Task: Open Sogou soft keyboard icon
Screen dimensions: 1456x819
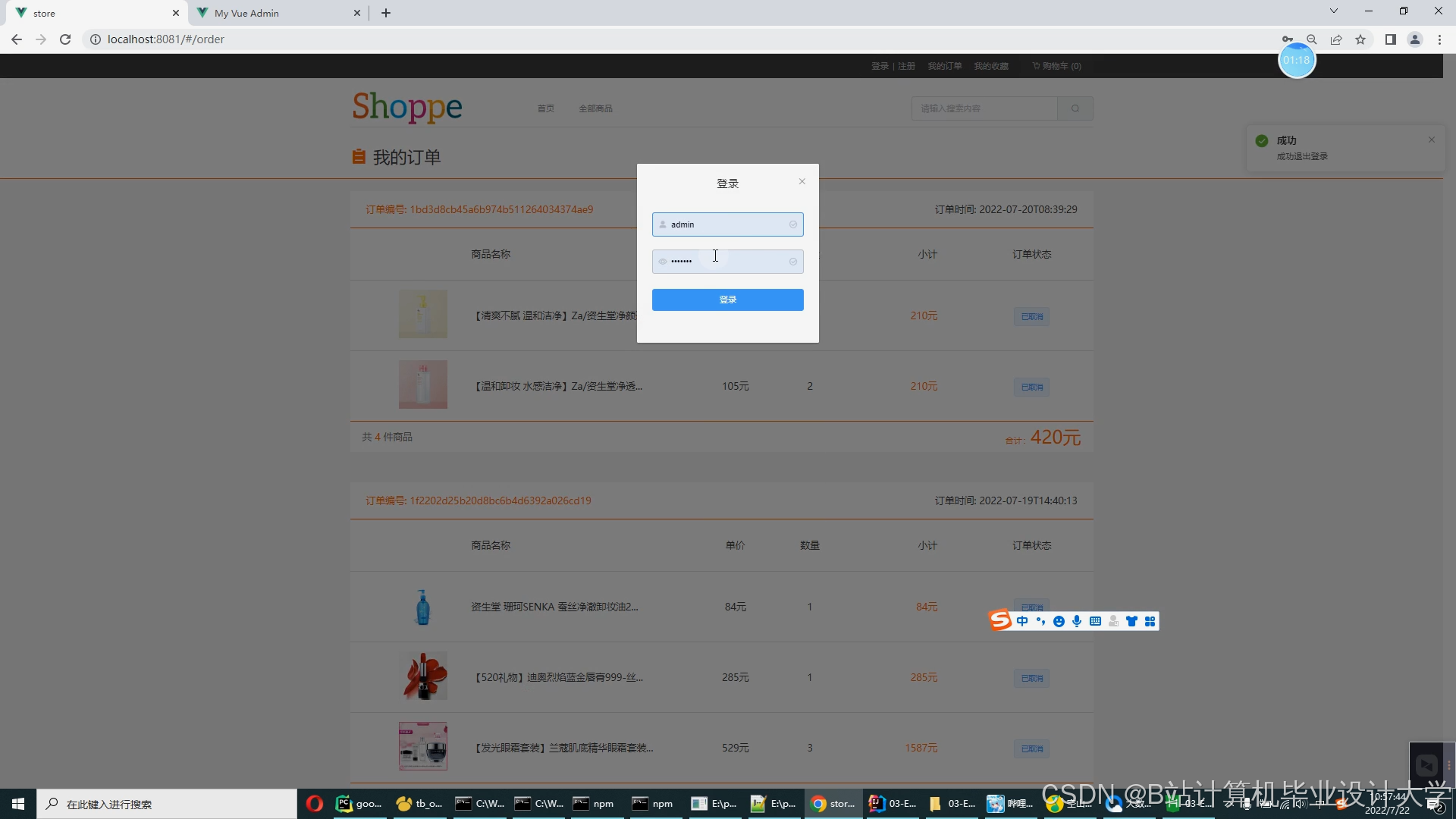Action: (1095, 621)
